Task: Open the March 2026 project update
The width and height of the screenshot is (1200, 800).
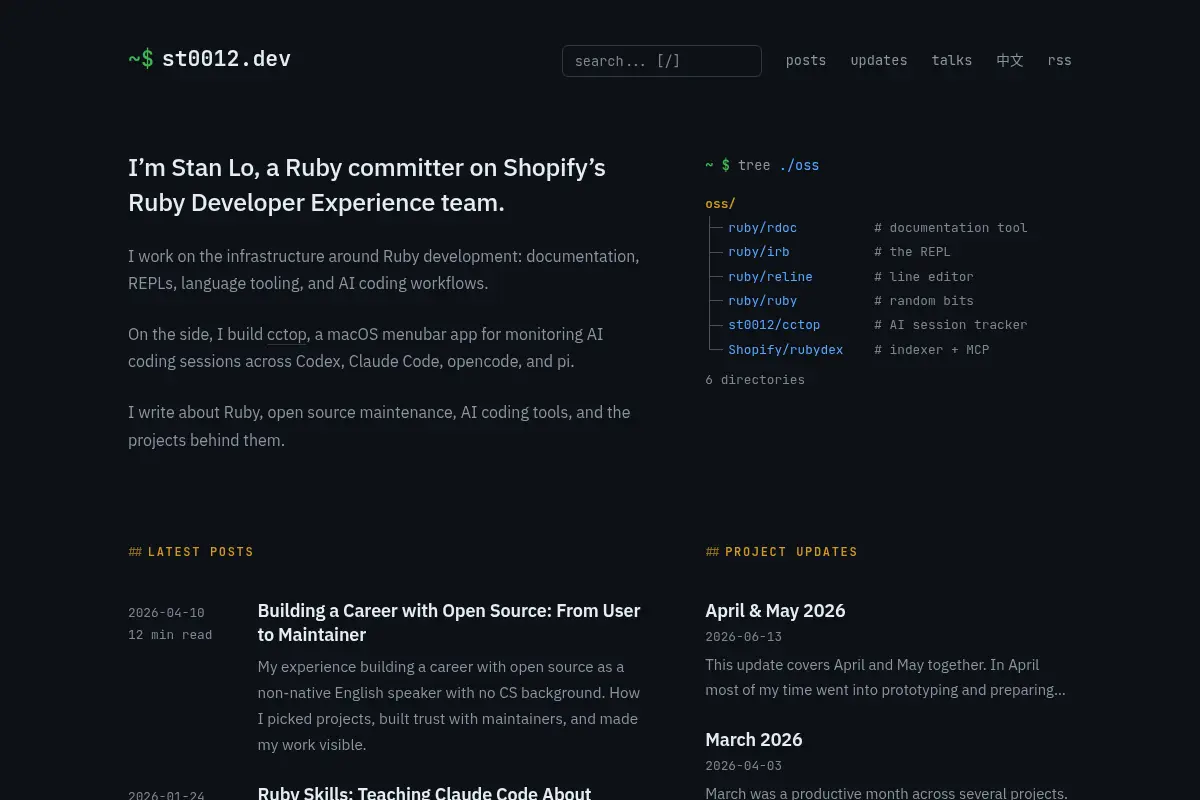Action: 754,739
